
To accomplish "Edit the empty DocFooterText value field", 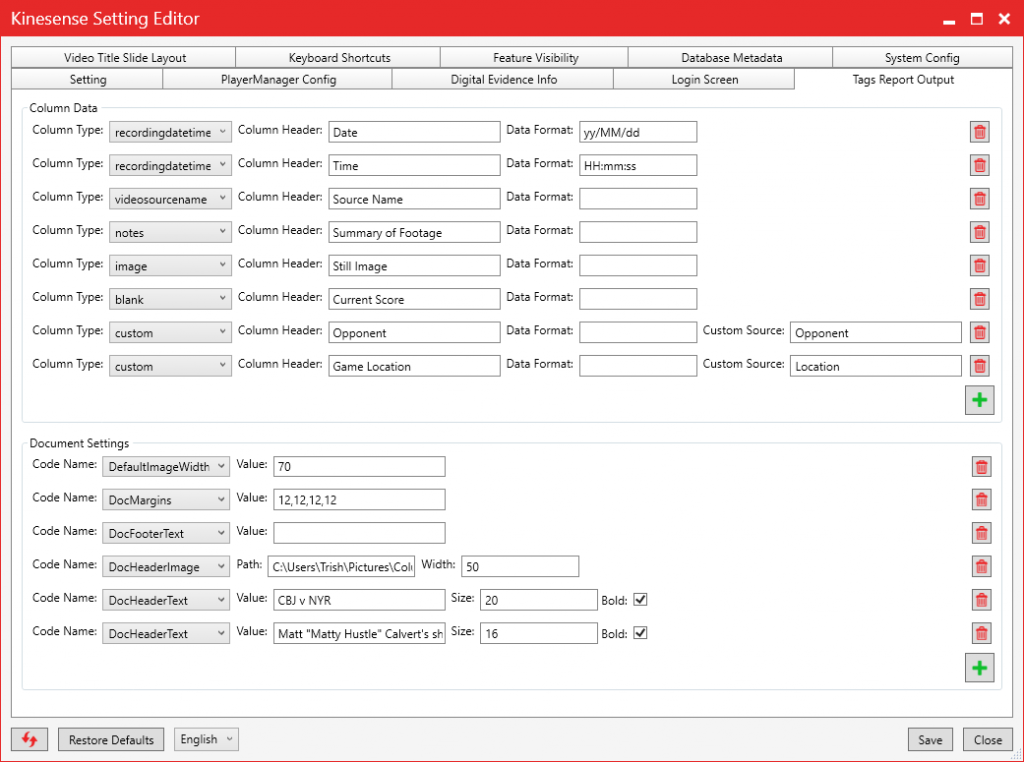I will 359,533.
